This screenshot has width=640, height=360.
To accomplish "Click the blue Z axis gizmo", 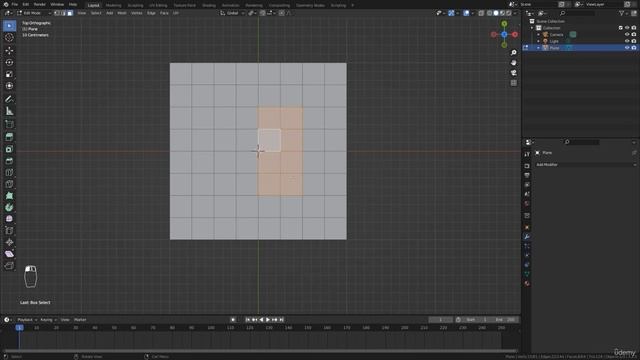I will tap(504, 35).
